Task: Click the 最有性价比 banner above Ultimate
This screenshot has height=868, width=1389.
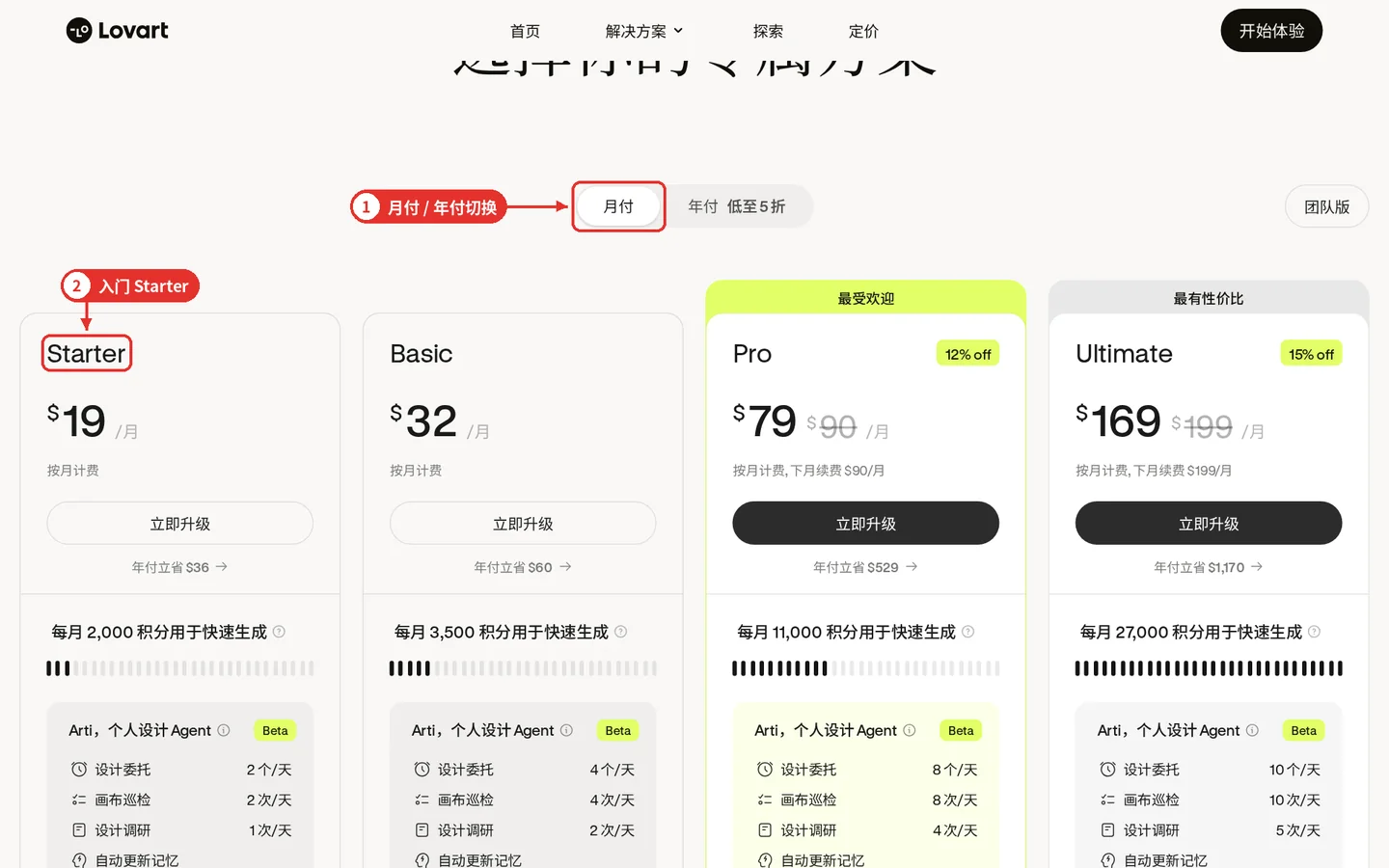Action: click(1209, 298)
